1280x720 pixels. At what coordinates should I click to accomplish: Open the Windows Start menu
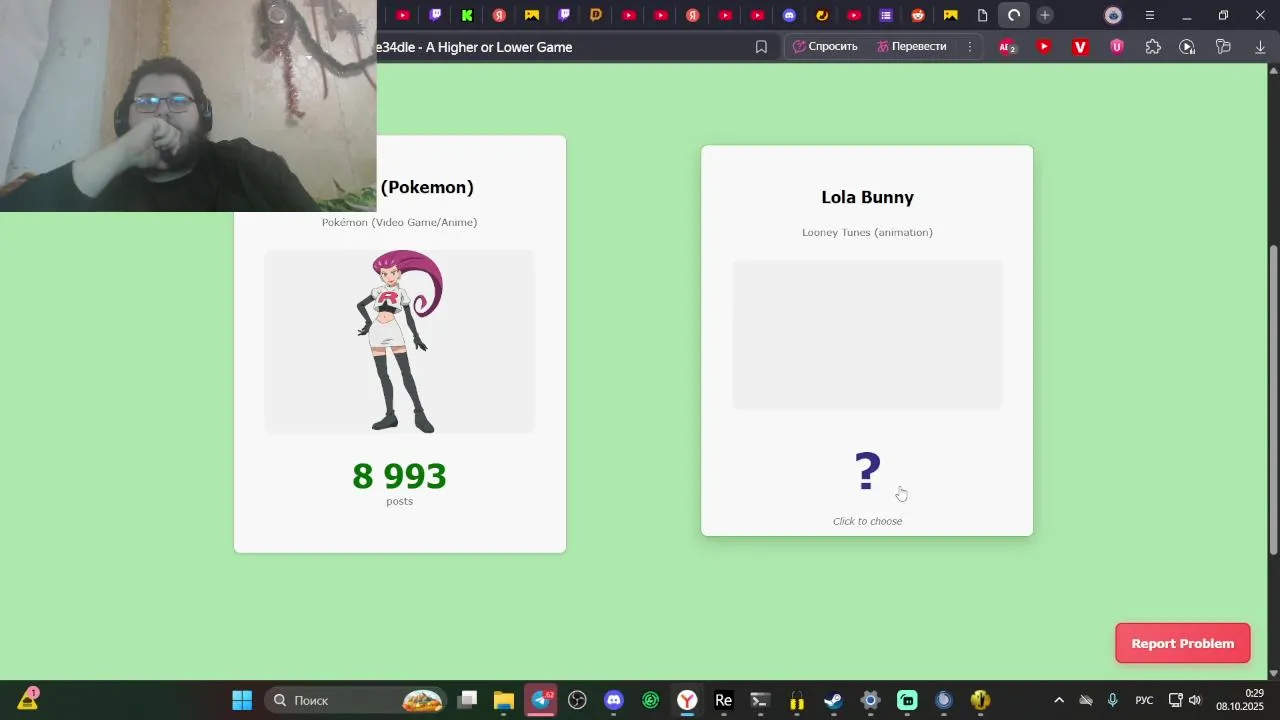coord(242,700)
